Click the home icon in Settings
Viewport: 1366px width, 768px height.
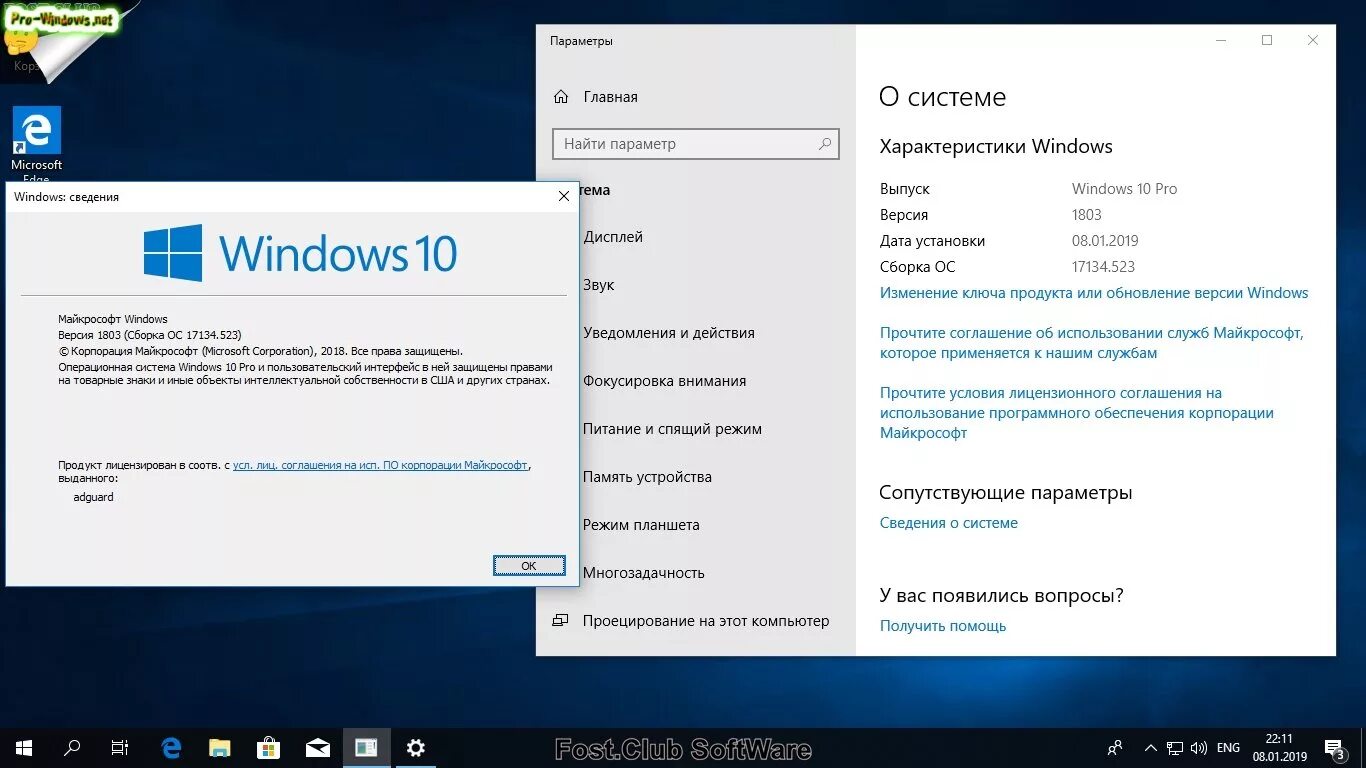[561, 97]
